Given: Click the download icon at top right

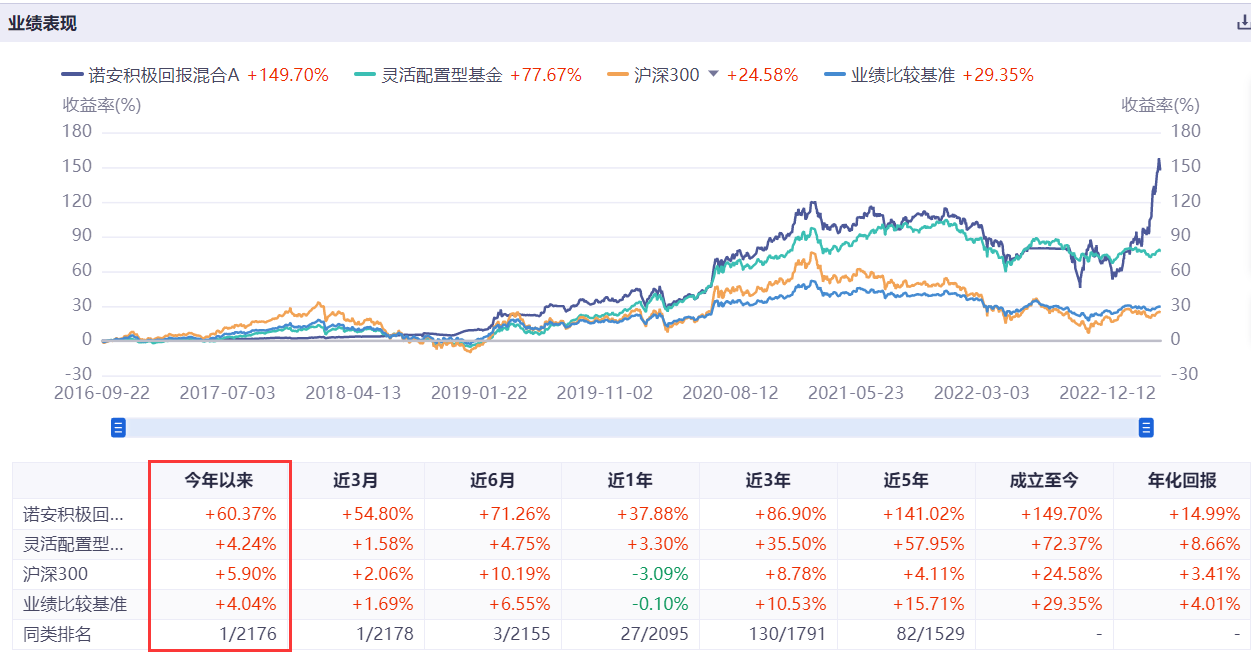Looking at the screenshot, I should 1243,24.
